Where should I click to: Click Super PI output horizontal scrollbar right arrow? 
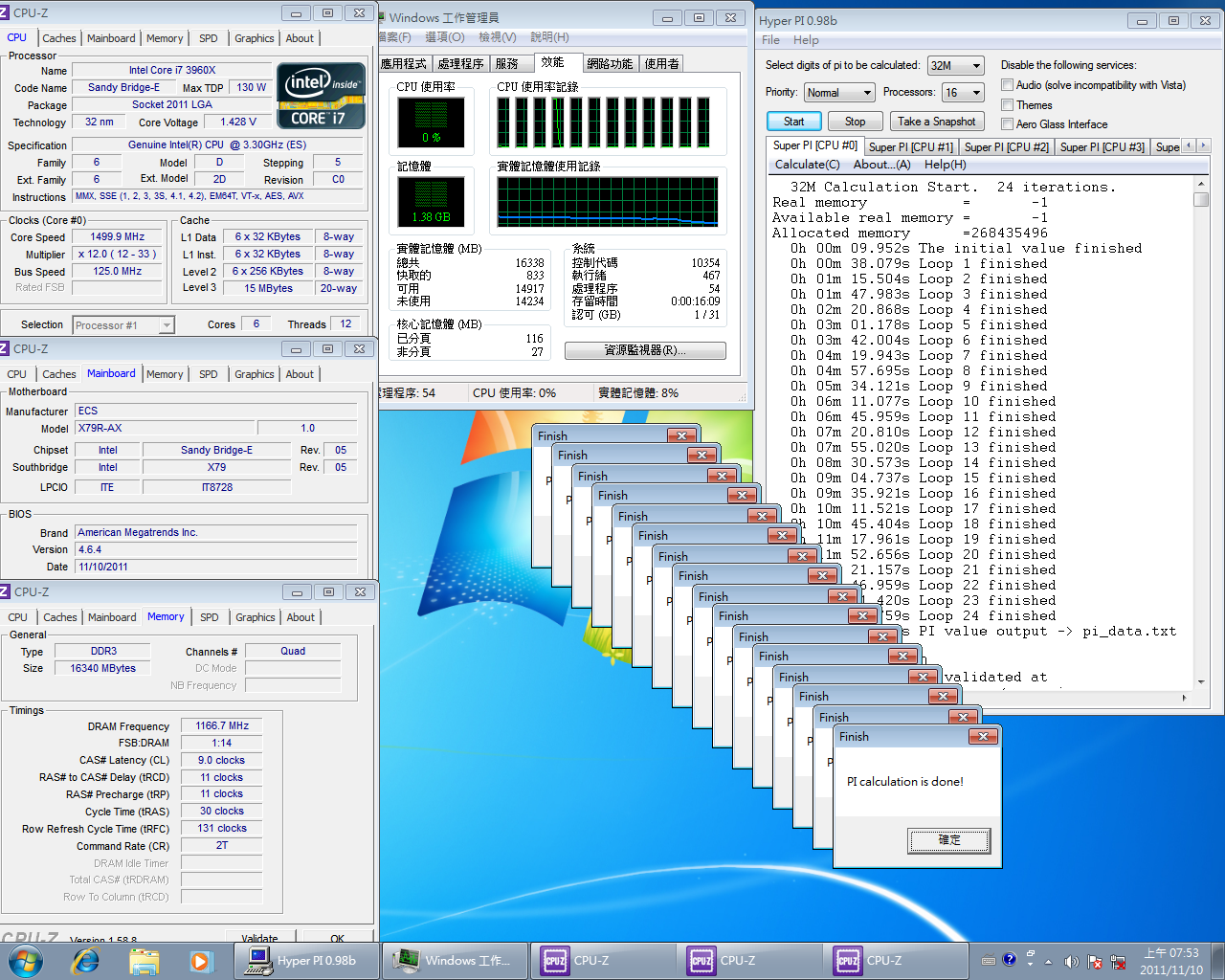point(1186,697)
